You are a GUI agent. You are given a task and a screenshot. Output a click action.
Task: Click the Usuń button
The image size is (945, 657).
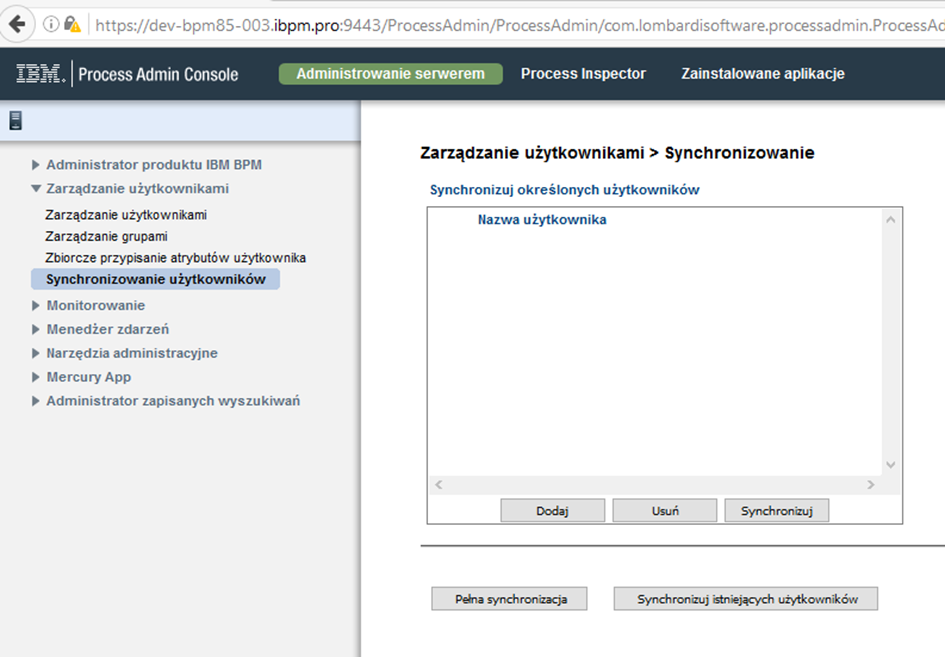point(665,511)
